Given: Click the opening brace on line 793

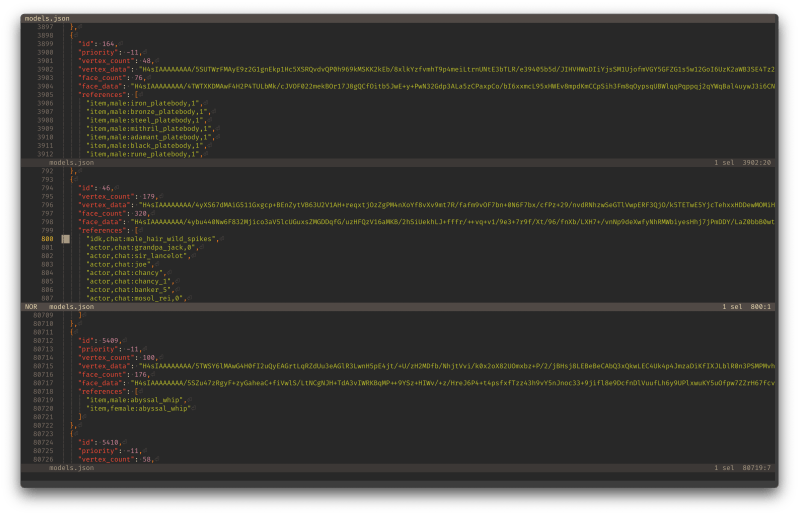Looking at the screenshot, I should pyautogui.click(x=72, y=179).
